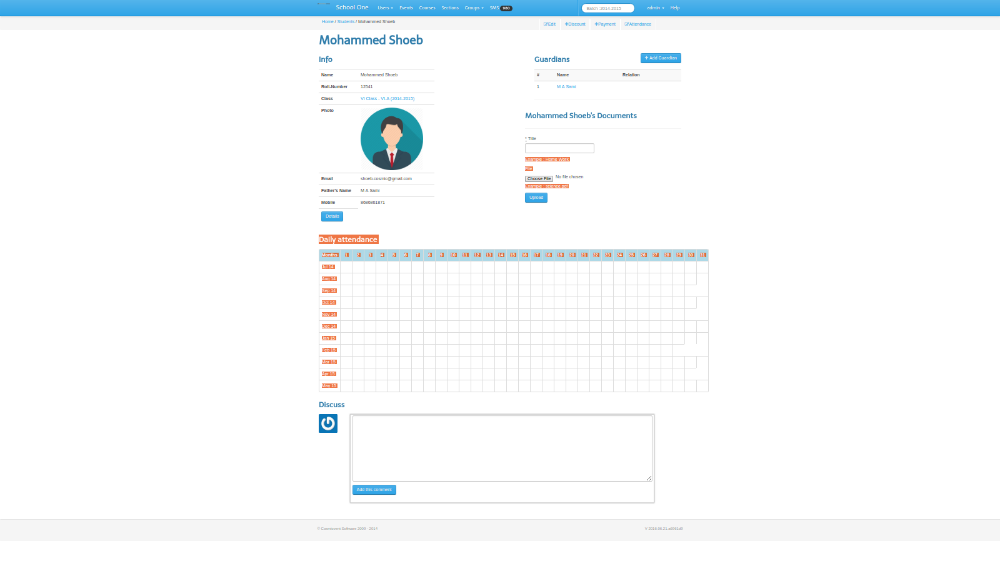This screenshot has height=563, width=1000.
Task: Open the Help link in the navbar
Action: click(675, 8)
